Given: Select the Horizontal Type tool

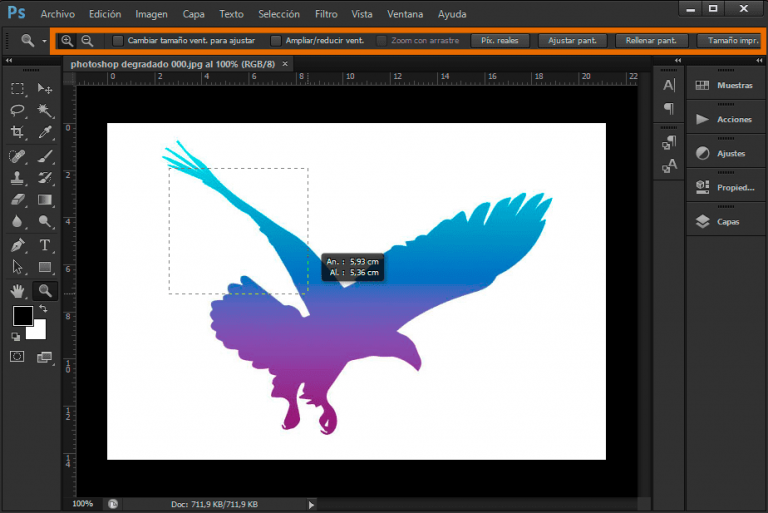Looking at the screenshot, I should (x=45, y=245).
